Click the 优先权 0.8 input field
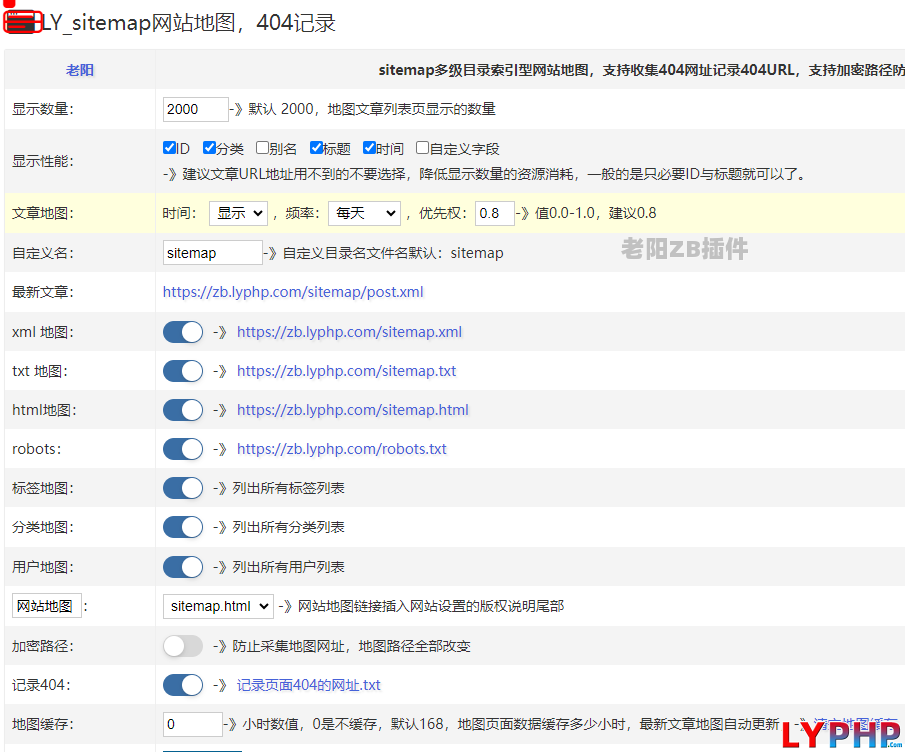 pyautogui.click(x=494, y=213)
